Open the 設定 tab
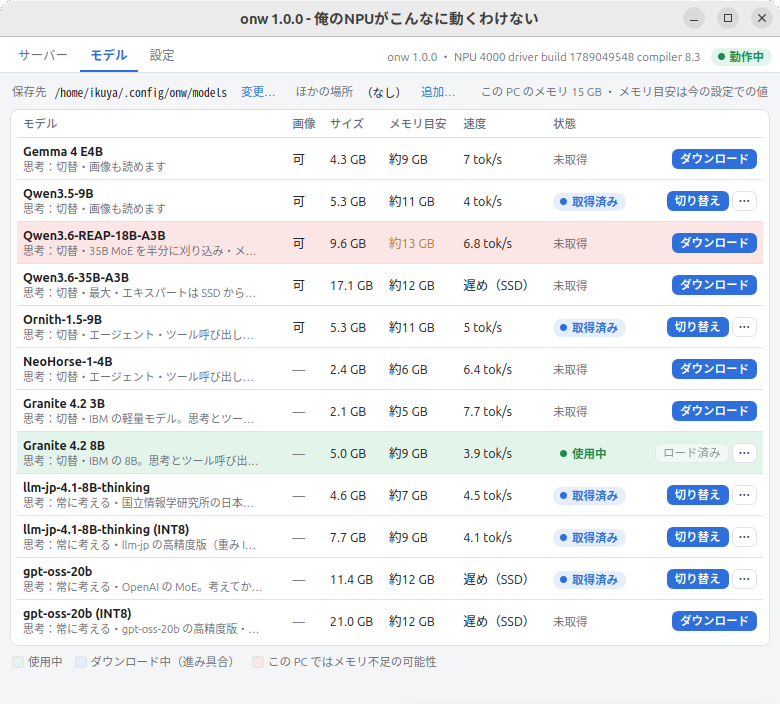 (162, 55)
